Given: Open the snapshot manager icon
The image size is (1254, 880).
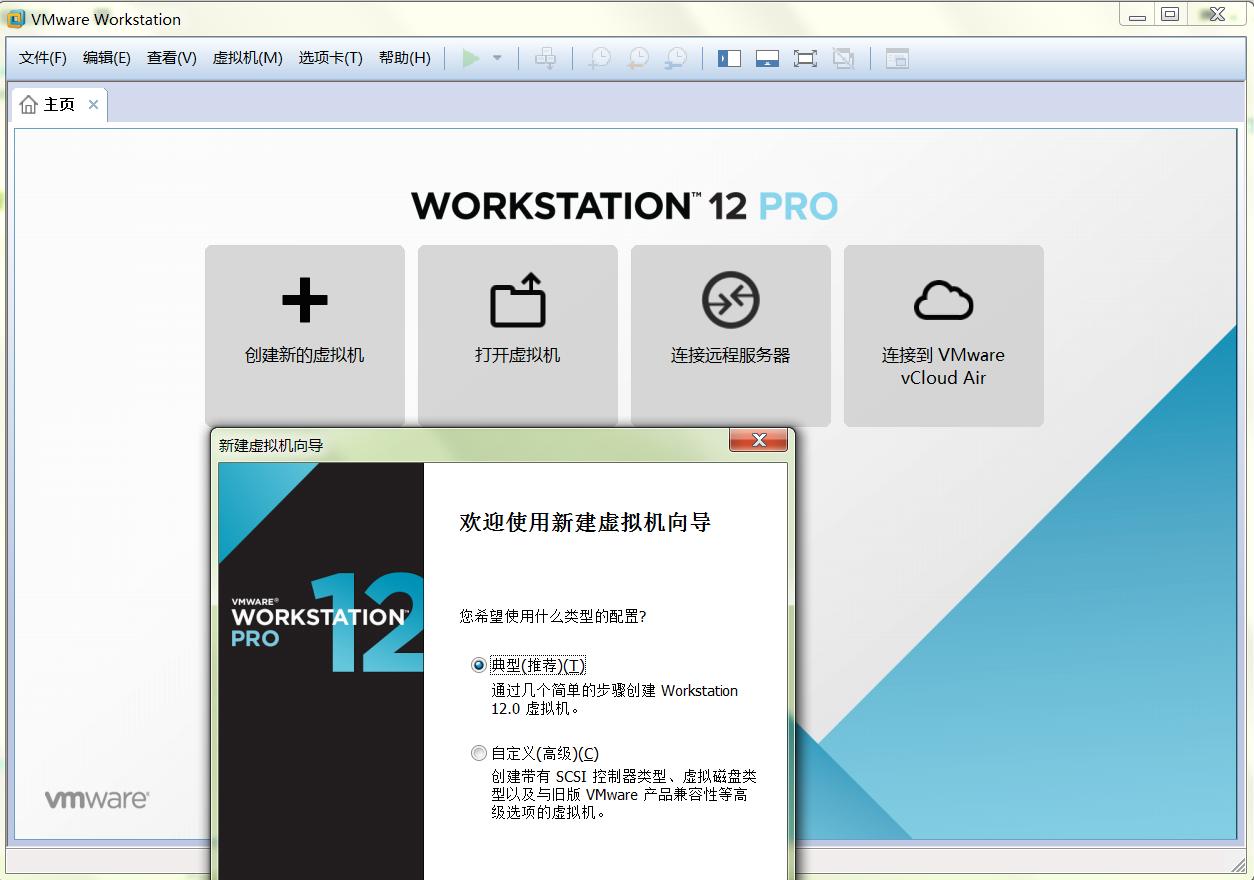Looking at the screenshot, I should 676,58.
